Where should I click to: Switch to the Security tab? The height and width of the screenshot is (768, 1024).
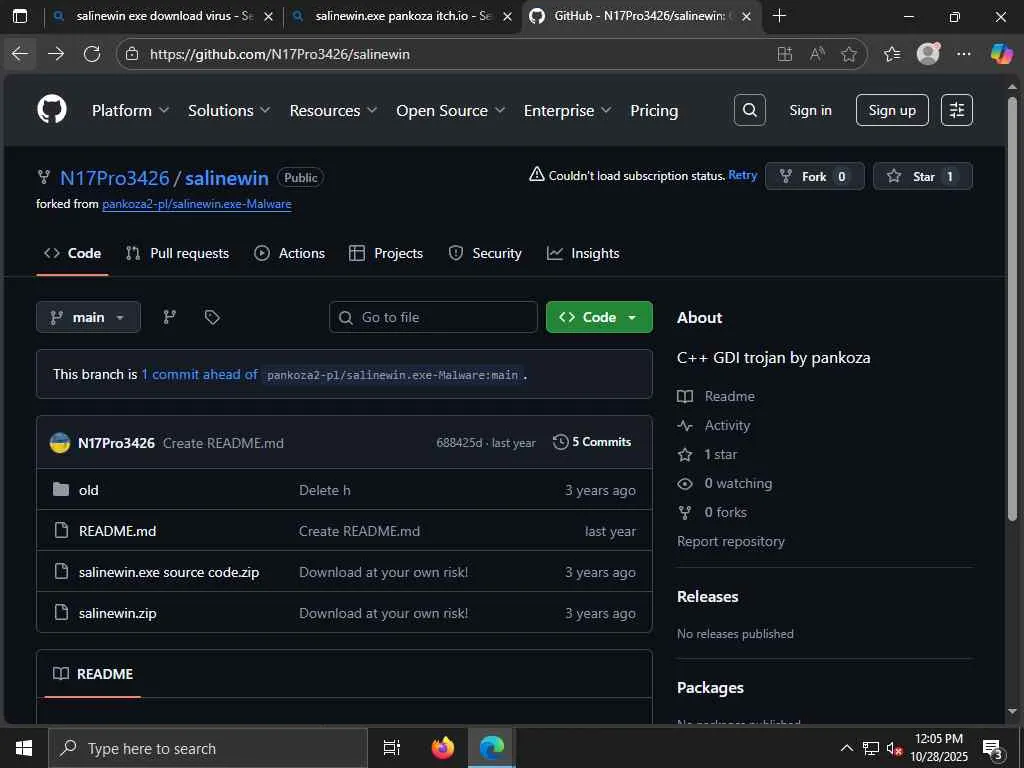[485, 253]
